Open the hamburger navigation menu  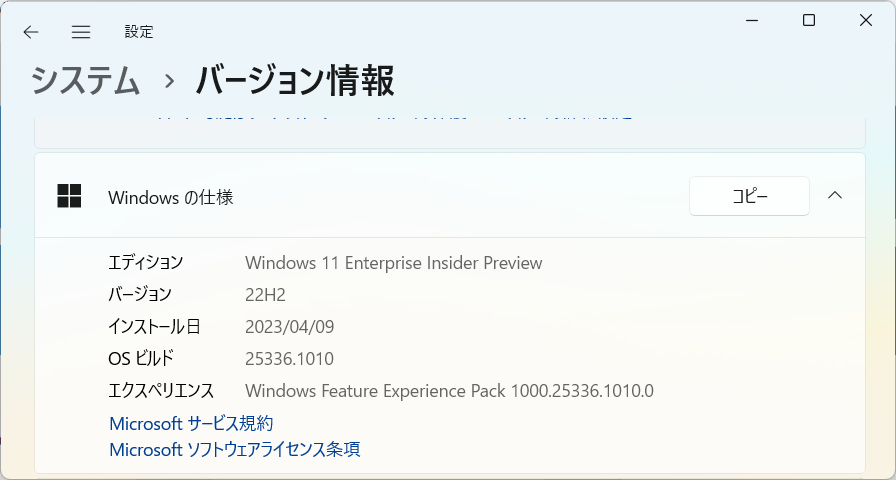click(81, 32)
